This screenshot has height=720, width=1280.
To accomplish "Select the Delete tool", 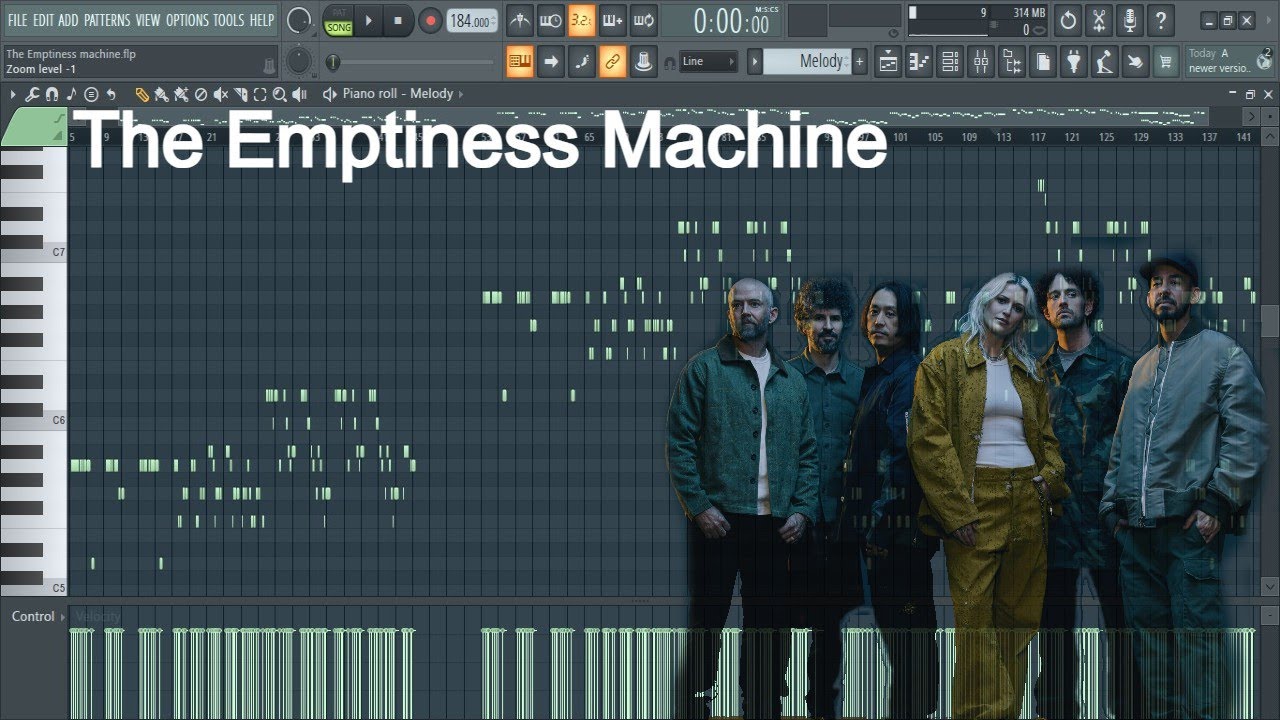I will (x=201, y=94).
